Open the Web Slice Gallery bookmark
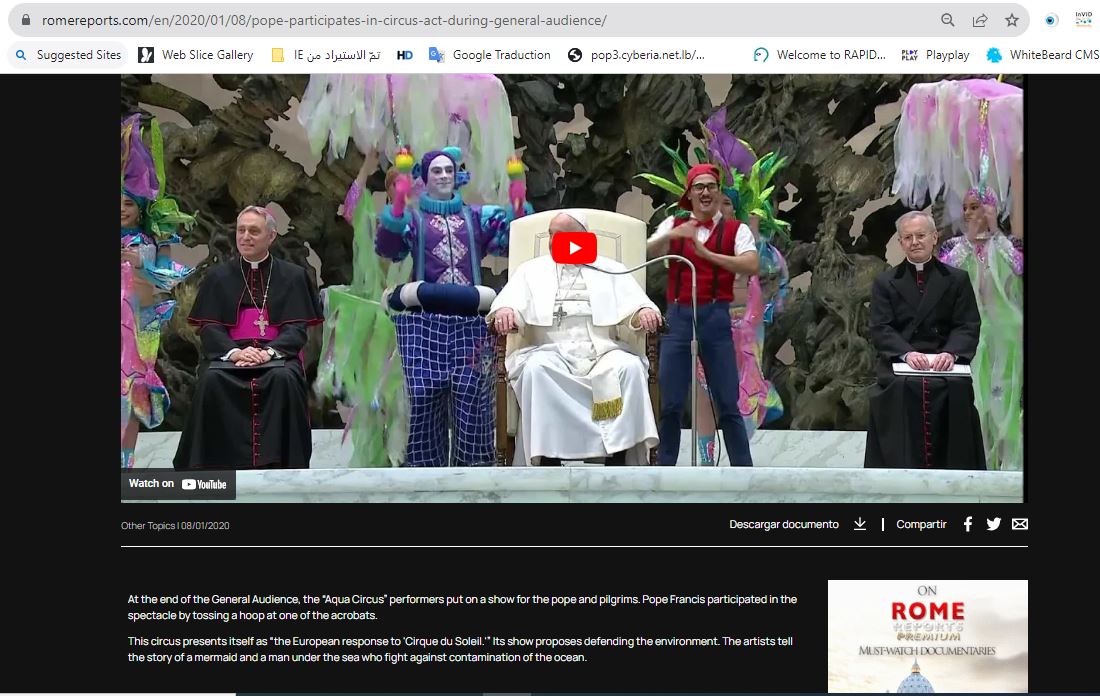 pos(196,55)
